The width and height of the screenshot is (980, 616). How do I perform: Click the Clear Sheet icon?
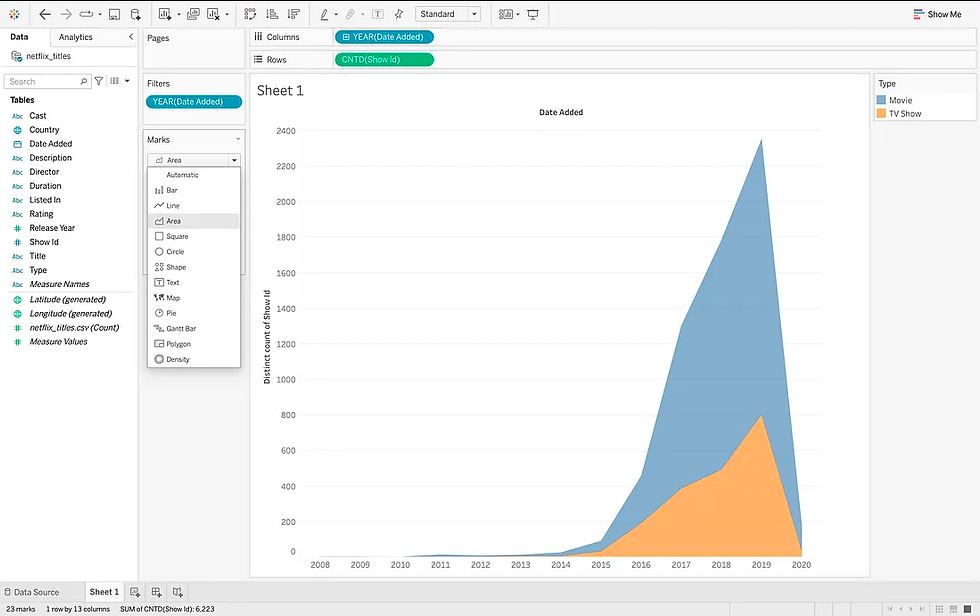tap(213, 14)
